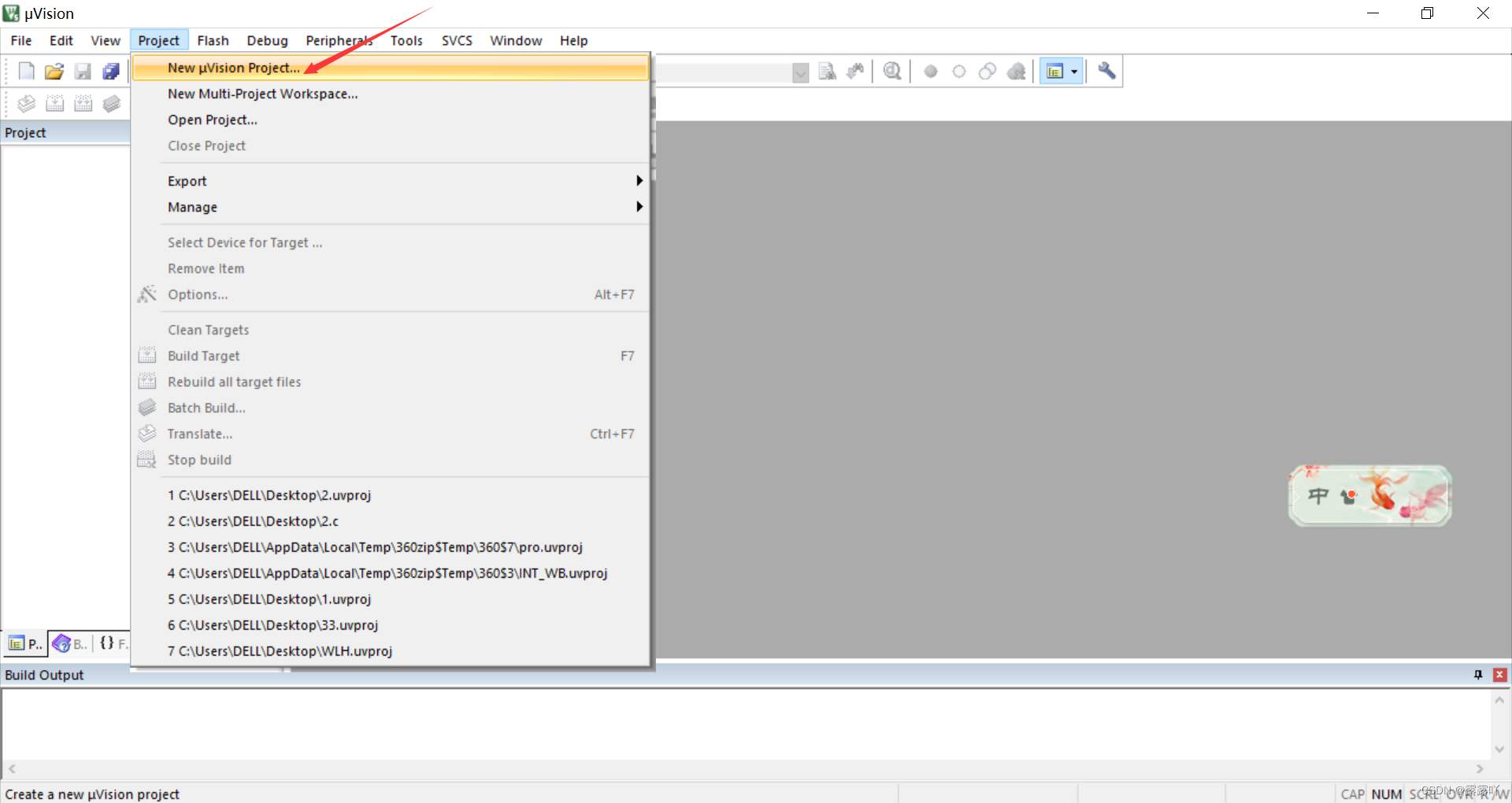
Task: Click the Insert Breakpoint filled-circle icon
Action: click(931, 72)
